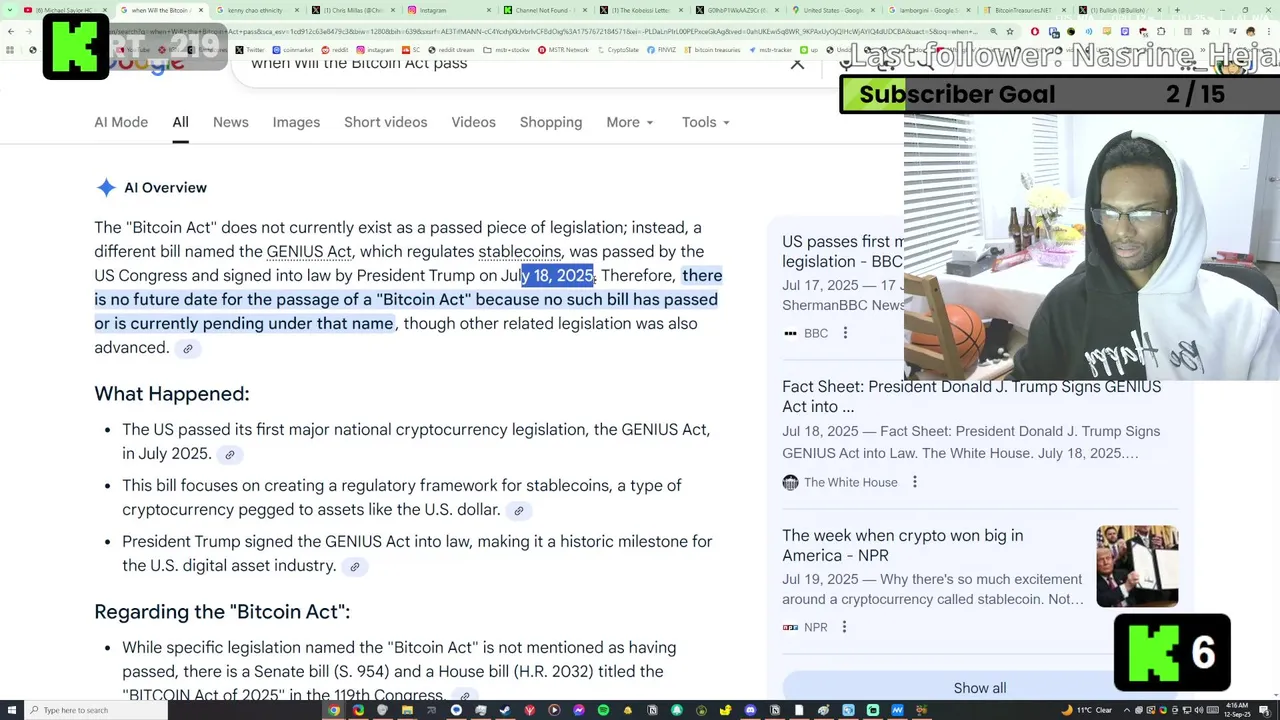Clear the Google search box with X
This screenshot has width=1280, height=720.
click(x=797, y=63)
